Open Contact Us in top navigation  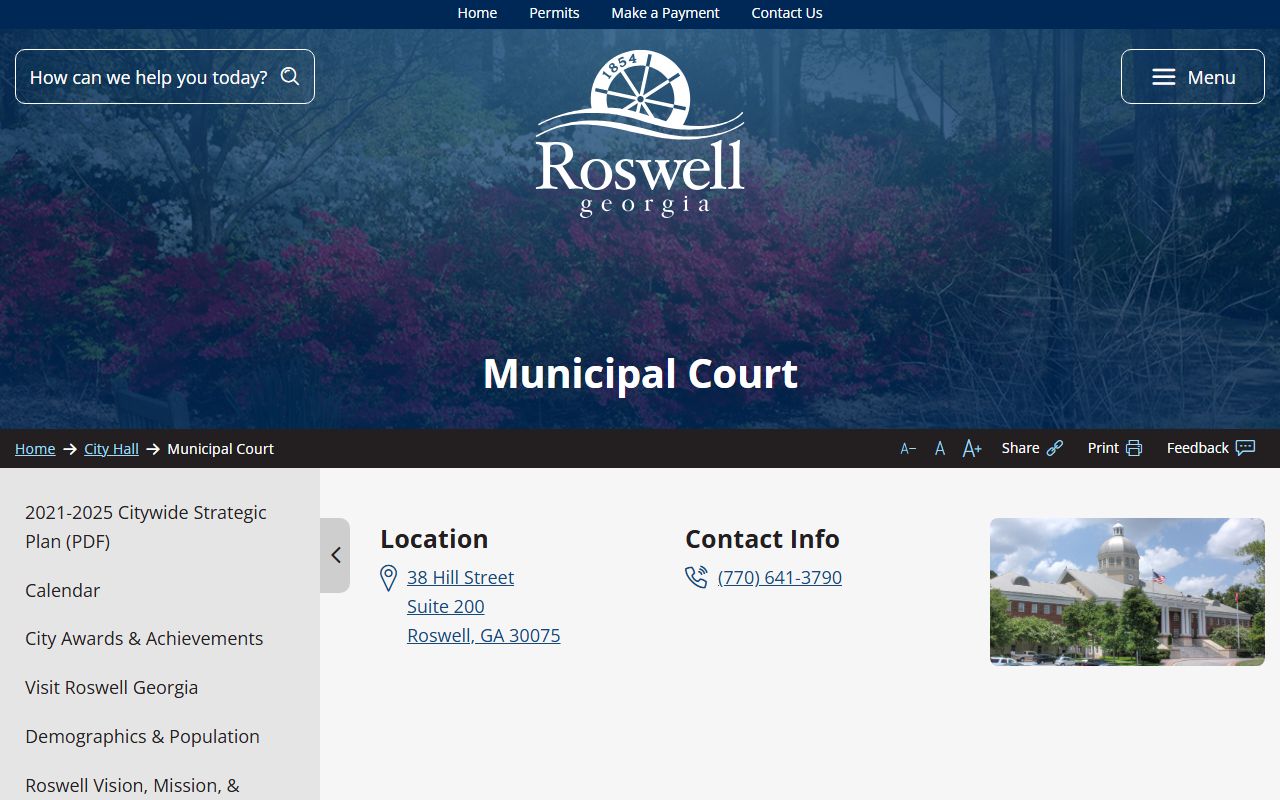coord(787,13)
